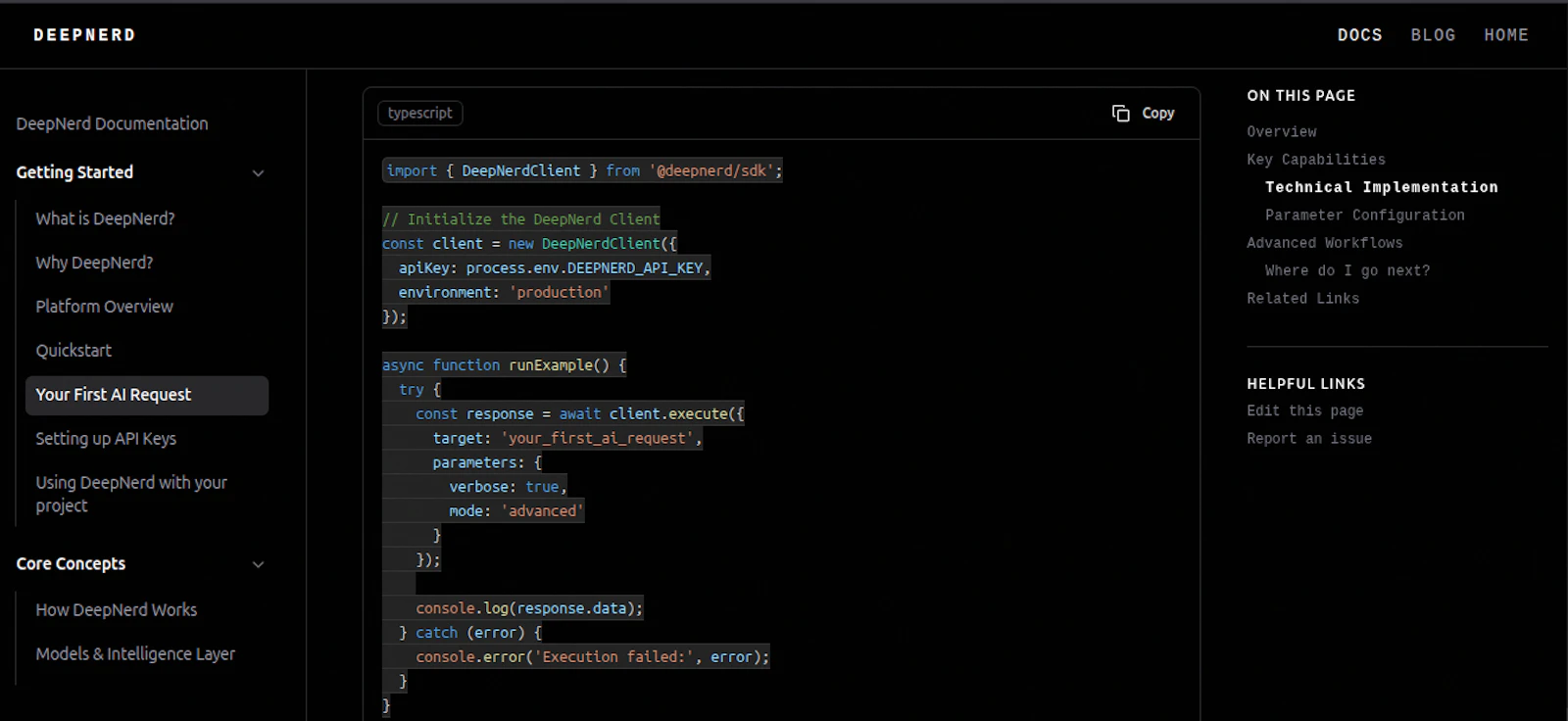Screen dimensions: 1568x721
Task: Jump to Related Links section
Action: (x=1302, y=299)
